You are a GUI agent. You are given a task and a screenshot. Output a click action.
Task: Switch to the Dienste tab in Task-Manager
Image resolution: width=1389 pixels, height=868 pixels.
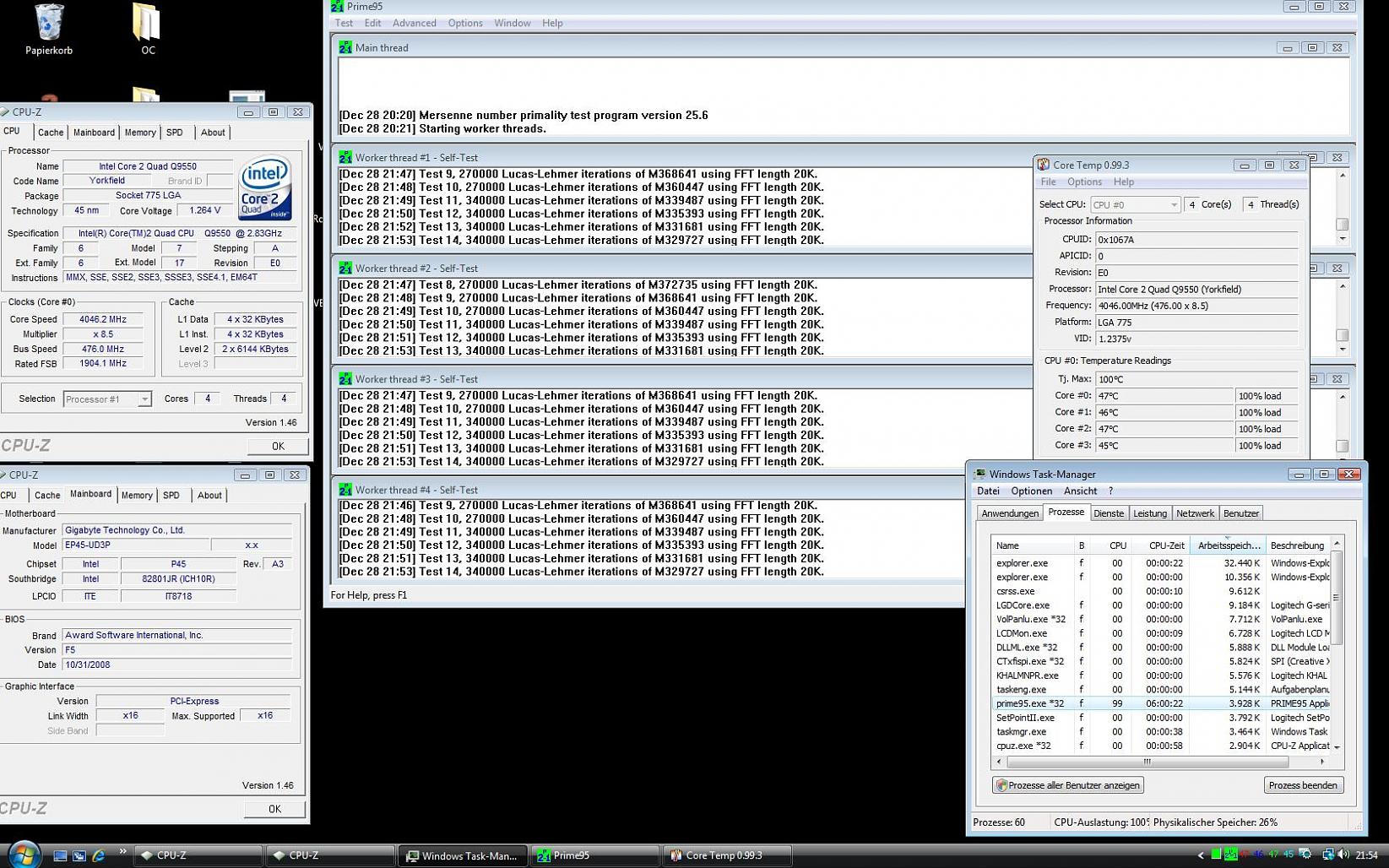point(1109,513)
